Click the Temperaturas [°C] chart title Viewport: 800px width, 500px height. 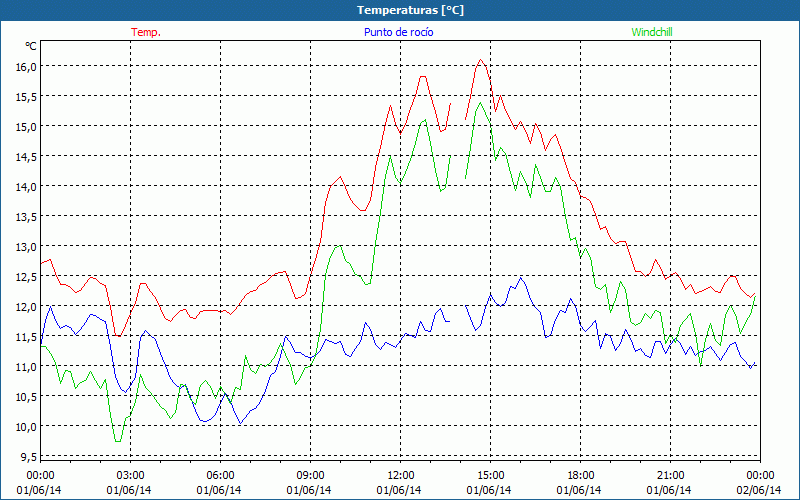(x=410, y=10)
